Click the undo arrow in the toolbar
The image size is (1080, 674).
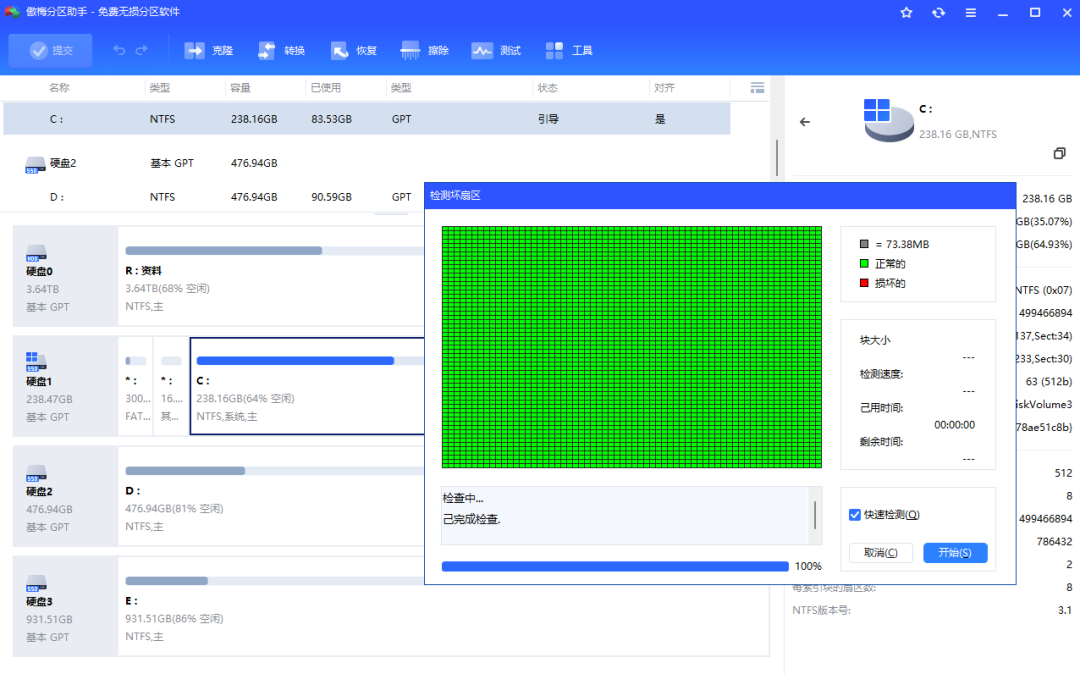119,50
